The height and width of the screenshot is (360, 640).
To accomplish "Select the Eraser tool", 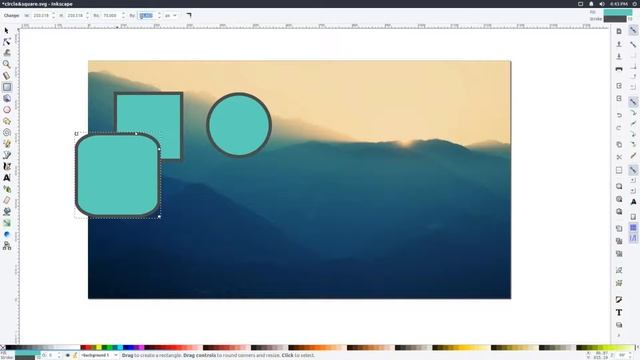I will tap(7, 200).
